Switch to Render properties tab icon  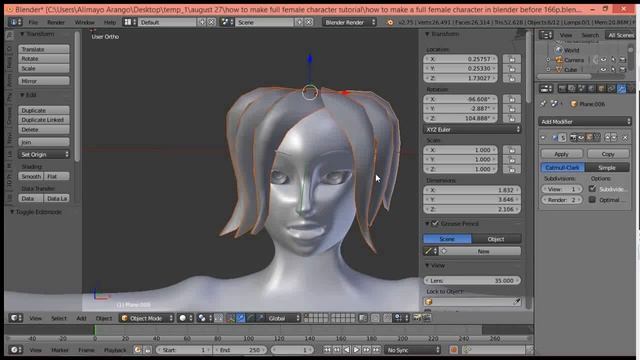pyautogui.click(x=562, y=89)
